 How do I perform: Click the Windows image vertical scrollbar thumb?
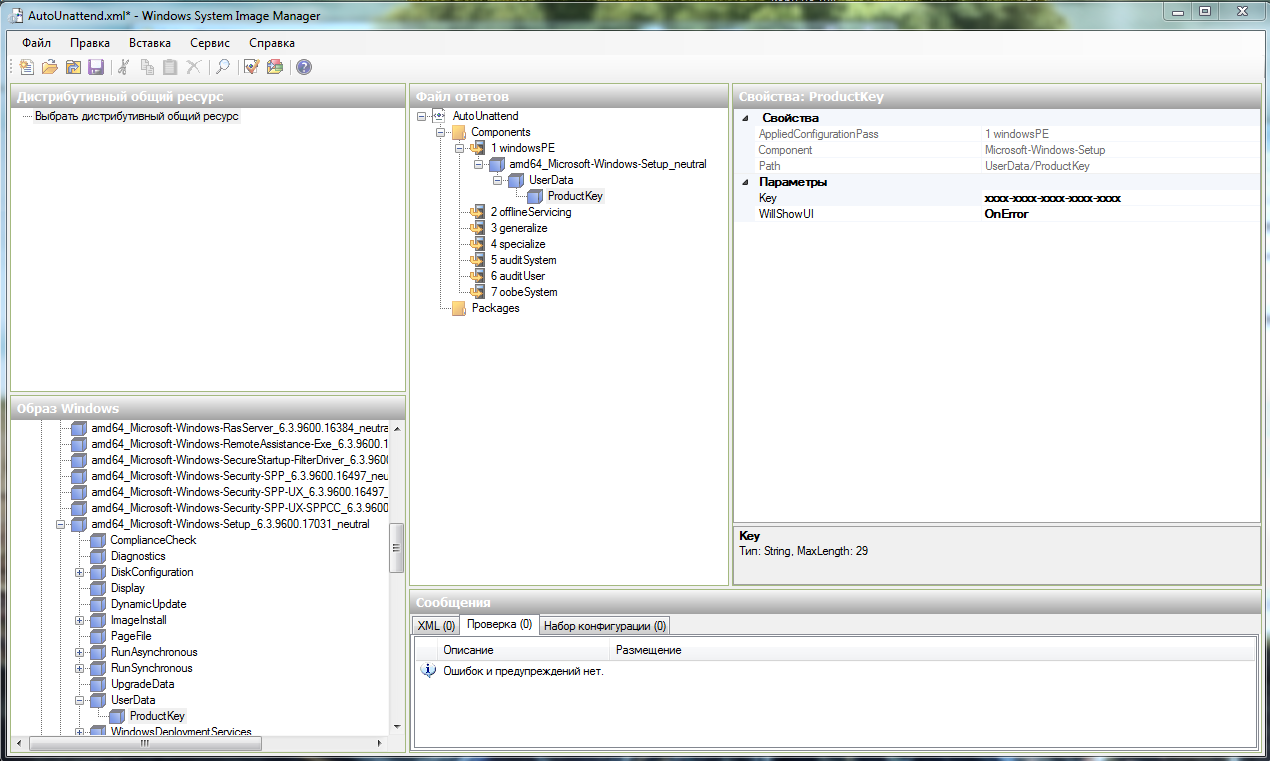click(396, 548)
